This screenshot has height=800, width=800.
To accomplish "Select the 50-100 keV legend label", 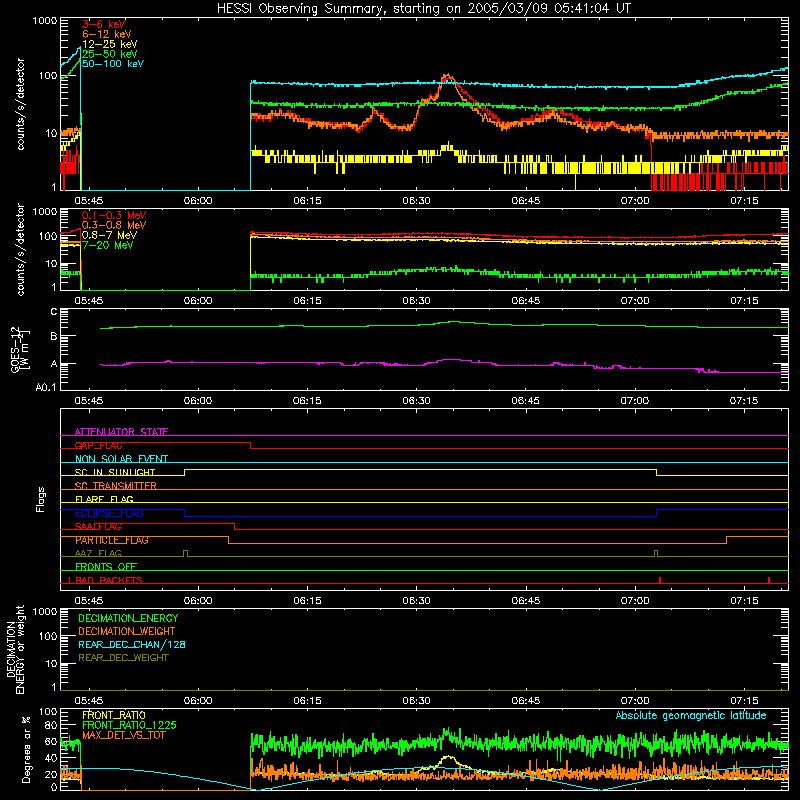I will pos(113,64).
